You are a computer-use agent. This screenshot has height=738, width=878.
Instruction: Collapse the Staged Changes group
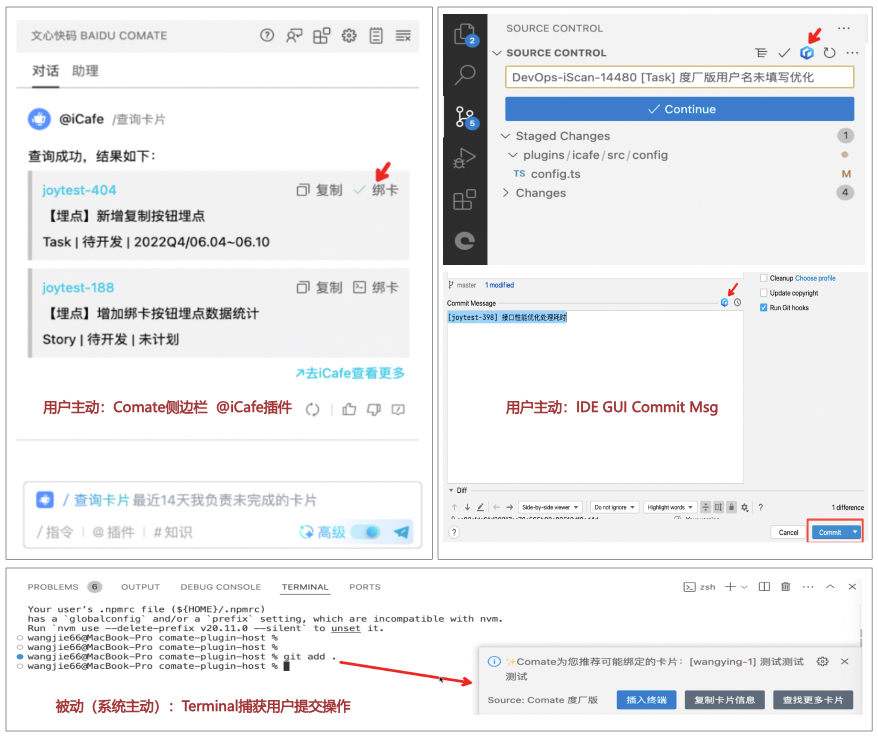(x=506, y=136)
